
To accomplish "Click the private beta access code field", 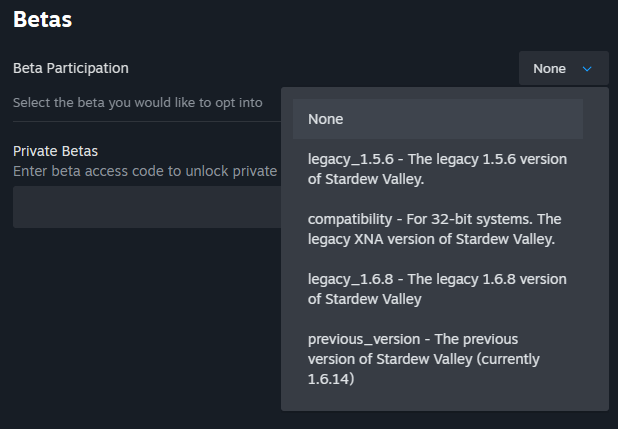I will tap(146, 208).
